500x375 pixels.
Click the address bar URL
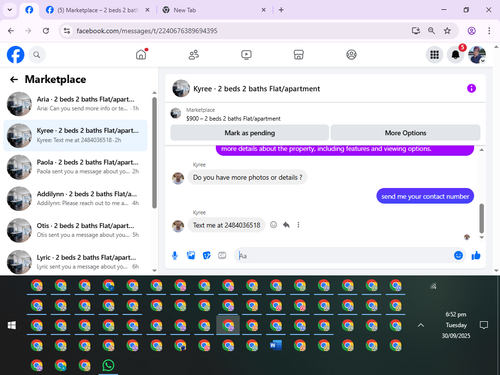pyautogui.click(x=147, y=31)
